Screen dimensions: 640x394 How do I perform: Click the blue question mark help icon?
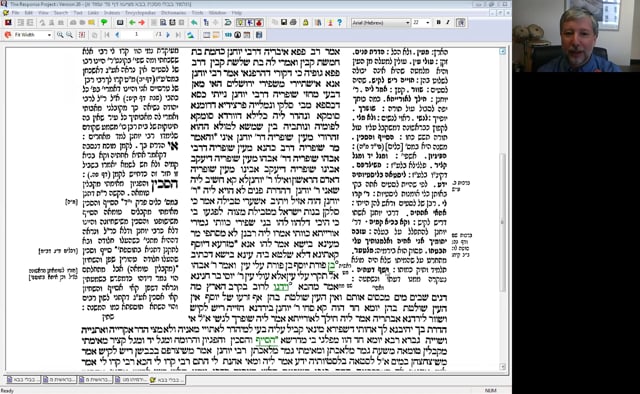(x=340, y=22)
